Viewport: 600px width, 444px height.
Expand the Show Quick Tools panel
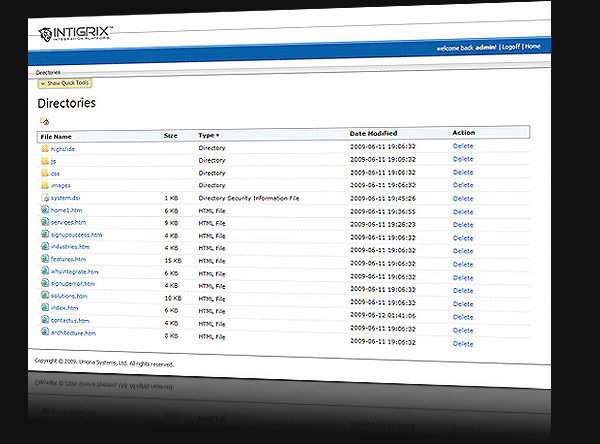coord(65,83)
